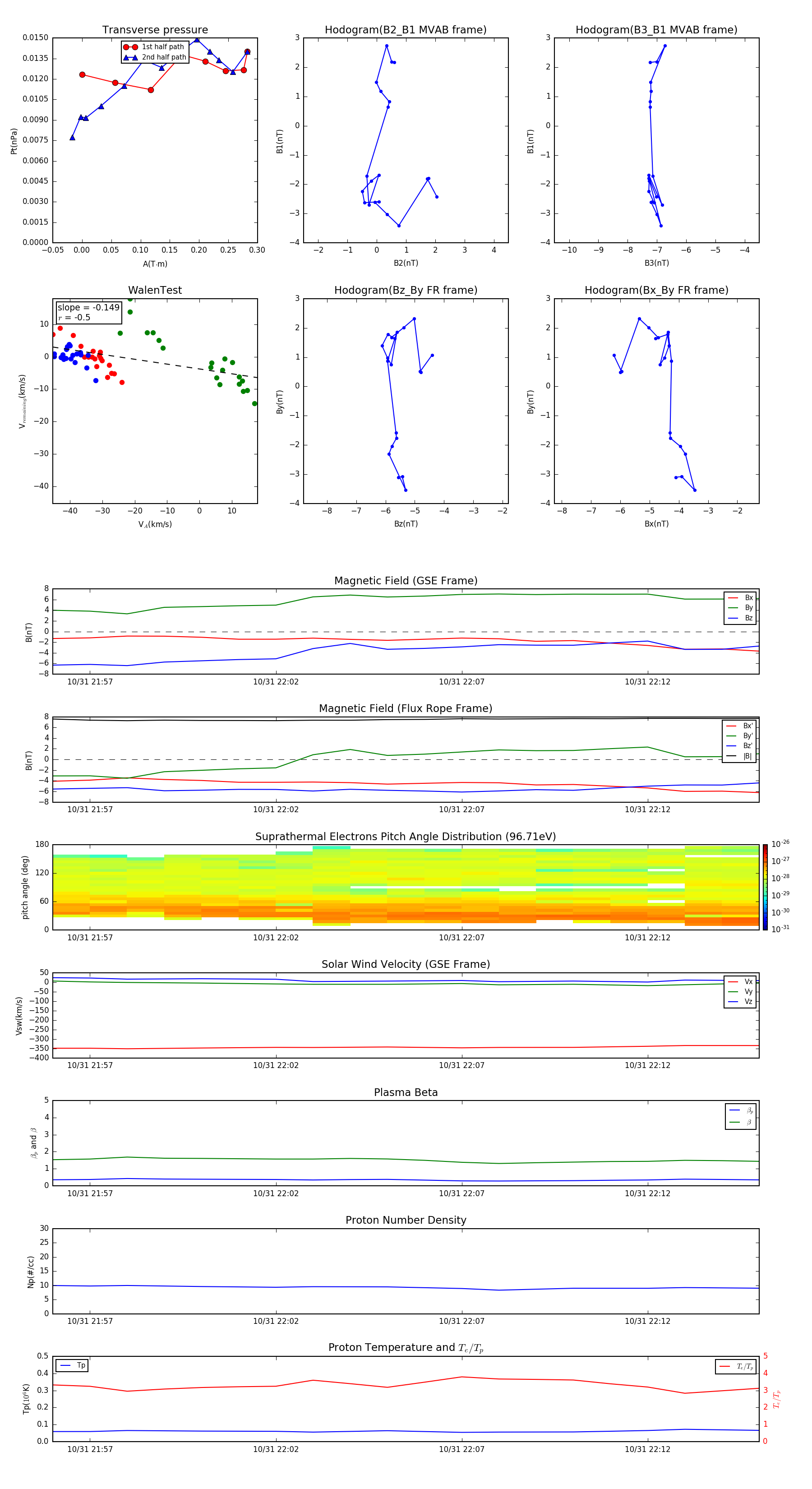Click the 'Plasma Beta' plot title

click(406, 1093)
